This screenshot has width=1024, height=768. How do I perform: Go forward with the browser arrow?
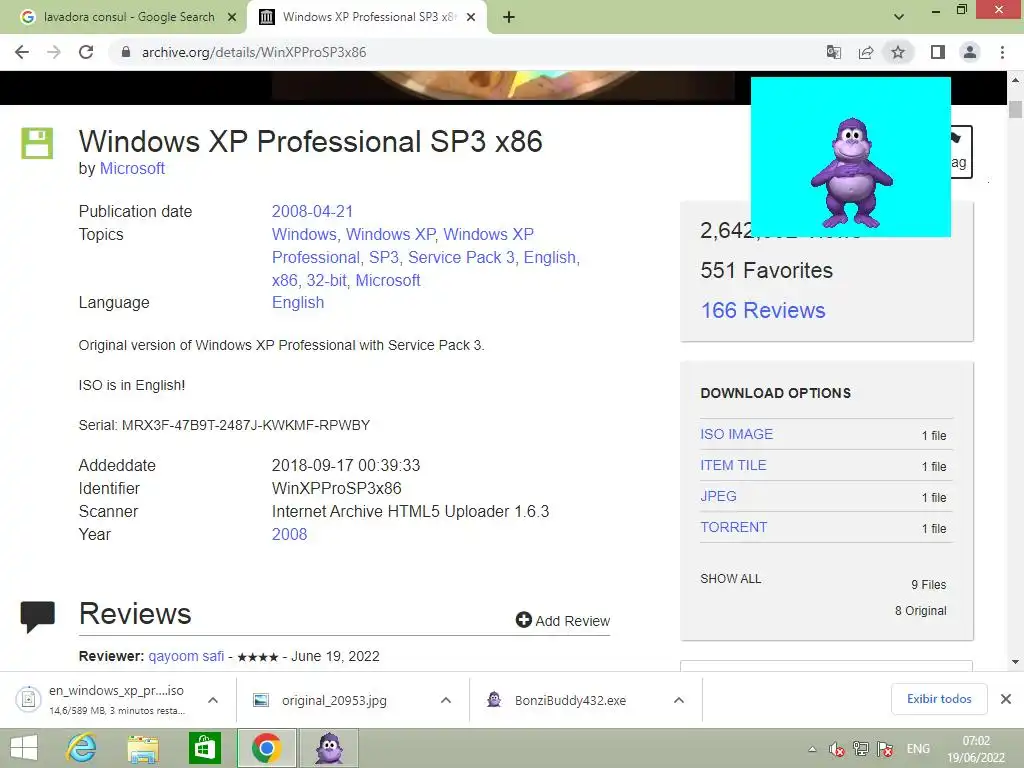point(54,52)
